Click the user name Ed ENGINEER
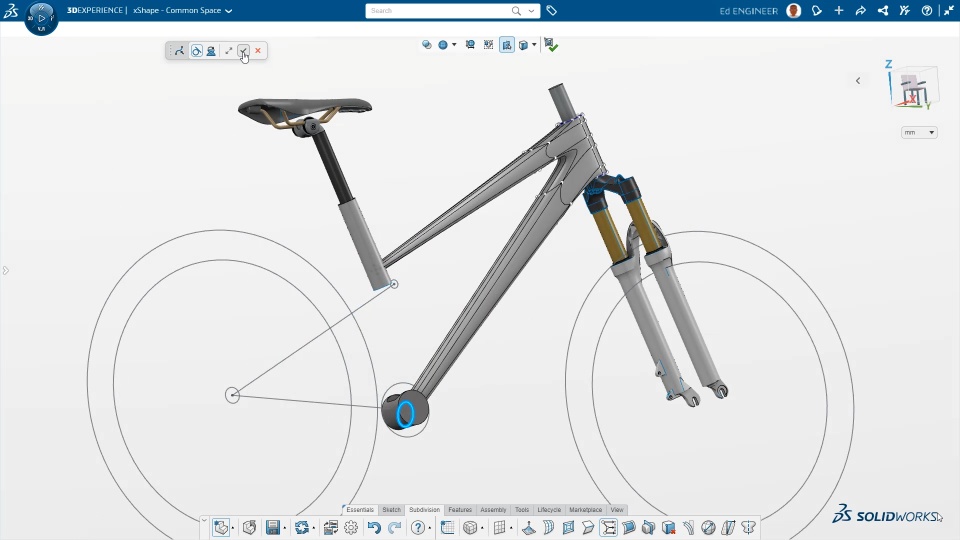Screen dimensions: 960x540 (748, 10)
